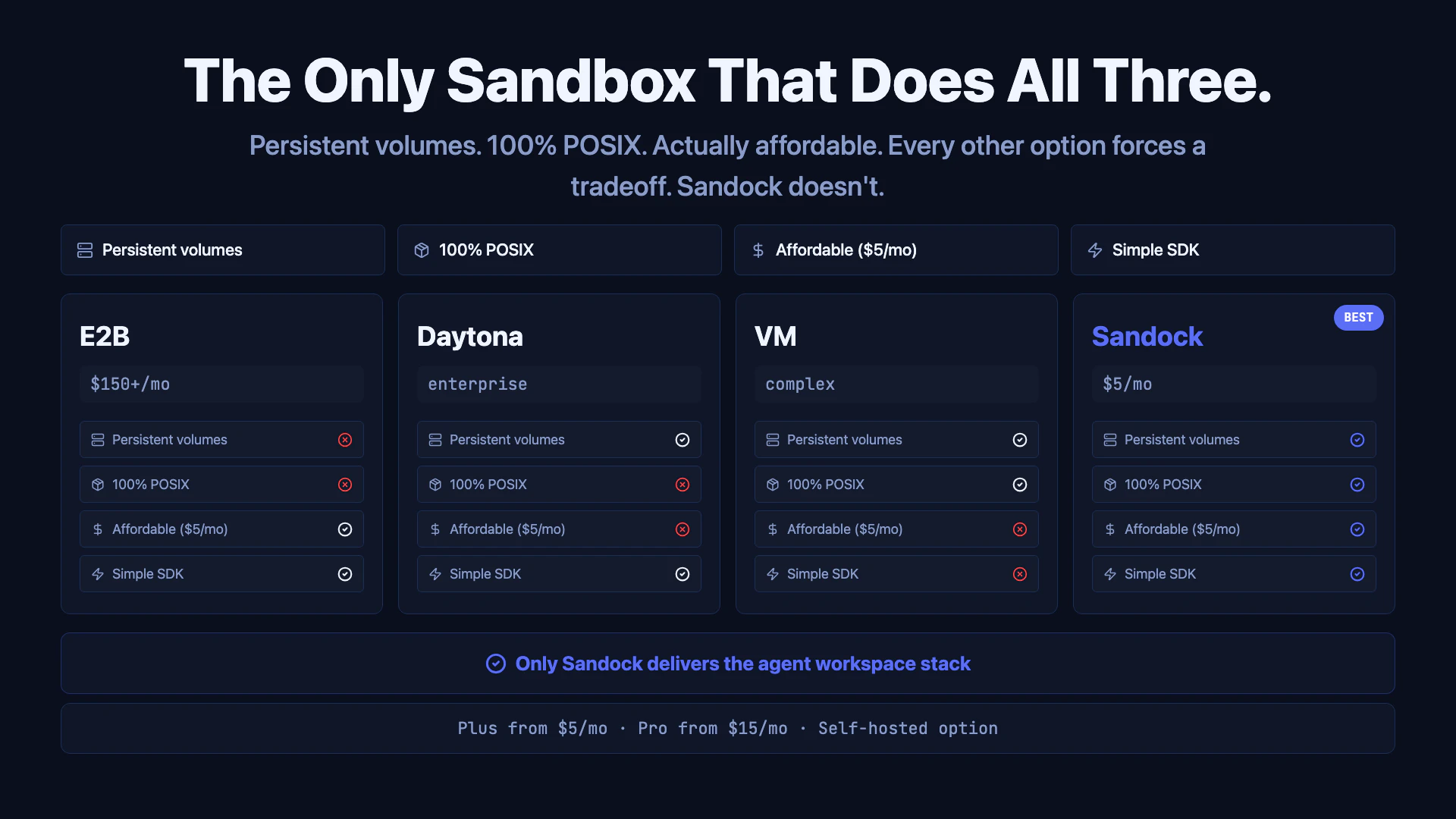Click the lightning icon on the Simple SDK chip
This screenshot has height=819, width=1456.
tap(1095, 249)
